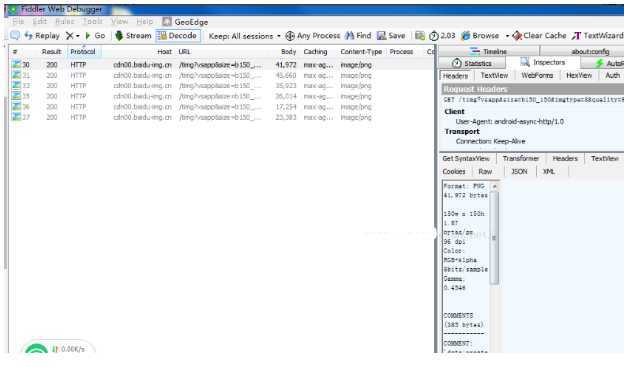
Task: Open request WebForms inspector tab
Action: tap(537, 76)
